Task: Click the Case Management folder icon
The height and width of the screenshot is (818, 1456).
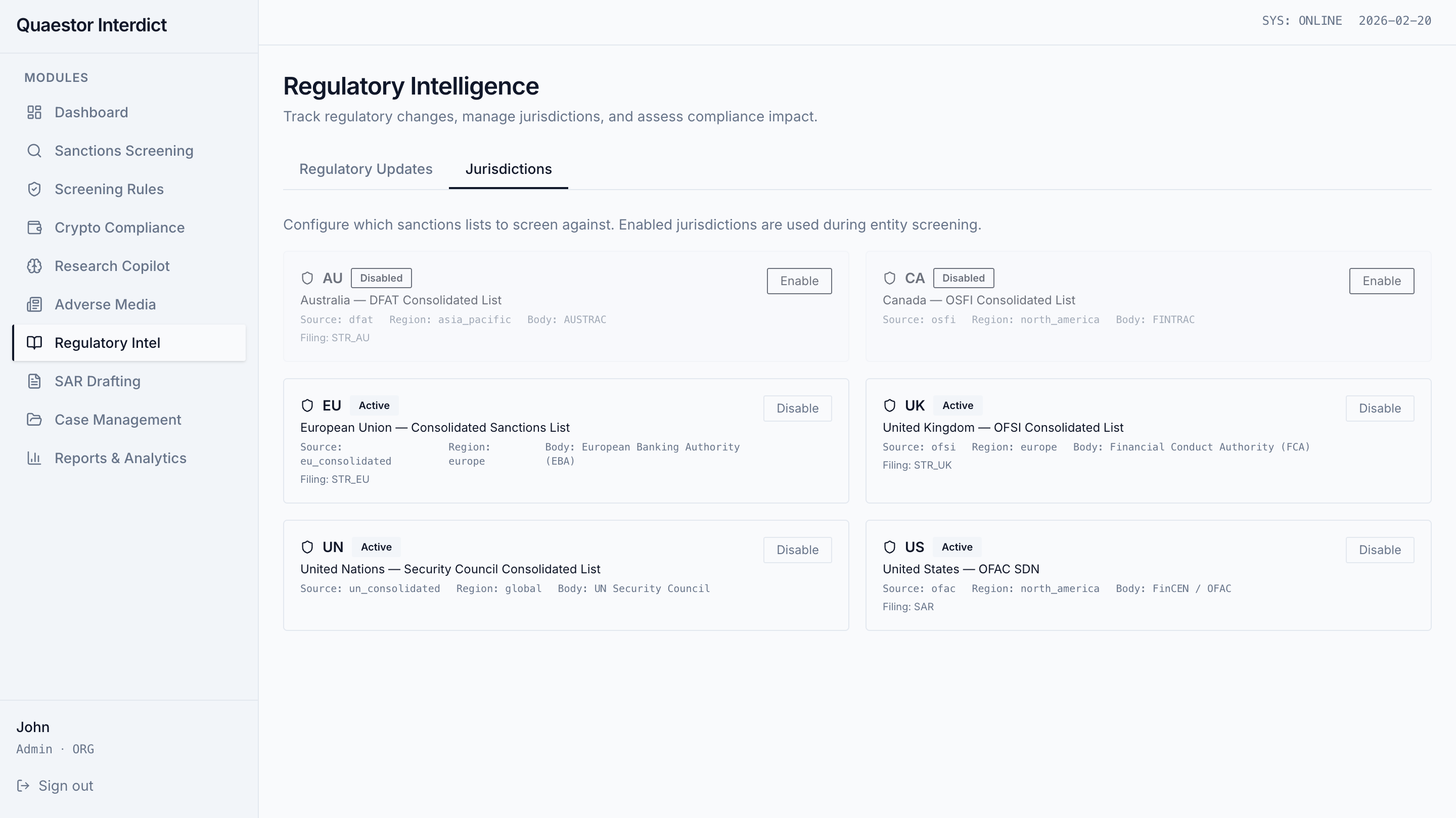Action: pos(34,420)
